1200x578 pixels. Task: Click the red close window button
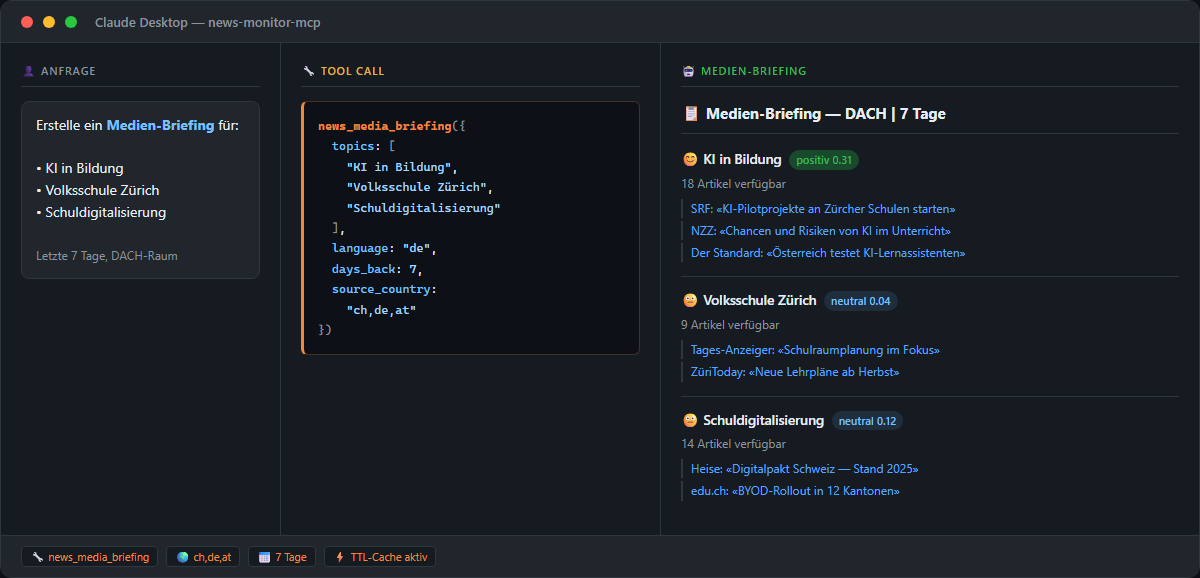[x=27, y=22]
